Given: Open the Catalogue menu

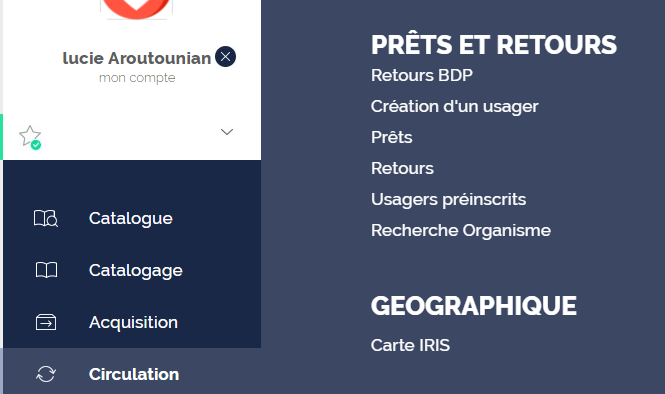Looking at the screenshot, I should point(131,218).
